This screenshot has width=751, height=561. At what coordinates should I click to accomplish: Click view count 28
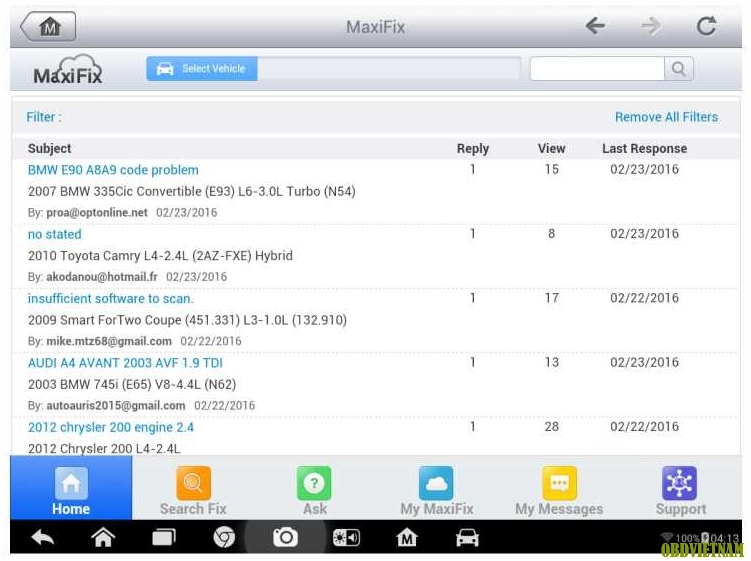point(551,426)
